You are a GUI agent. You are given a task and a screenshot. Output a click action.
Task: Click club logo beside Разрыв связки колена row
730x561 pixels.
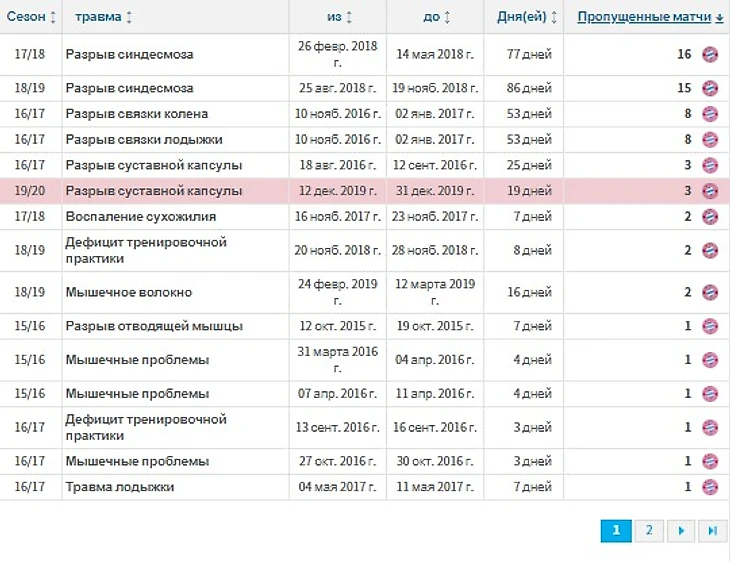coord(710,114)
